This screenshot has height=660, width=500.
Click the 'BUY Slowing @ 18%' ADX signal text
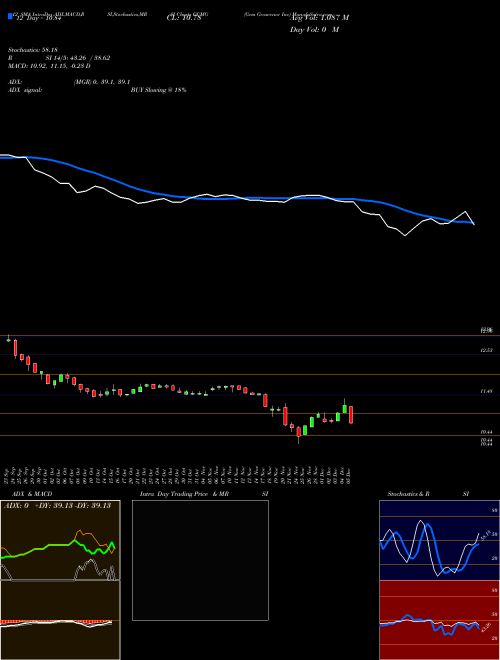pyautogui.click(x=158, y=90)
